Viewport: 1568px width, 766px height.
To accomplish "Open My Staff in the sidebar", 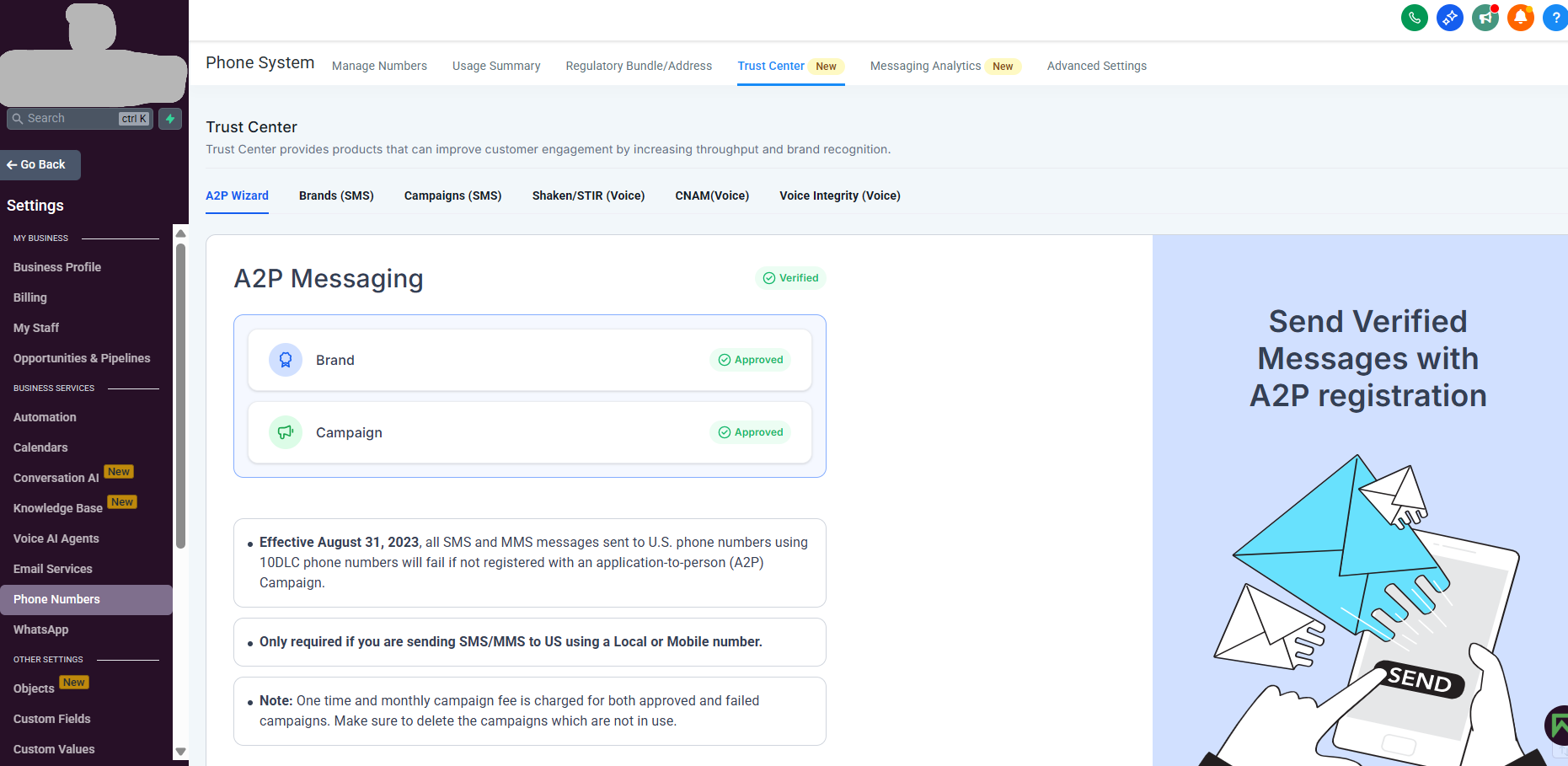I will pos(36,328).
